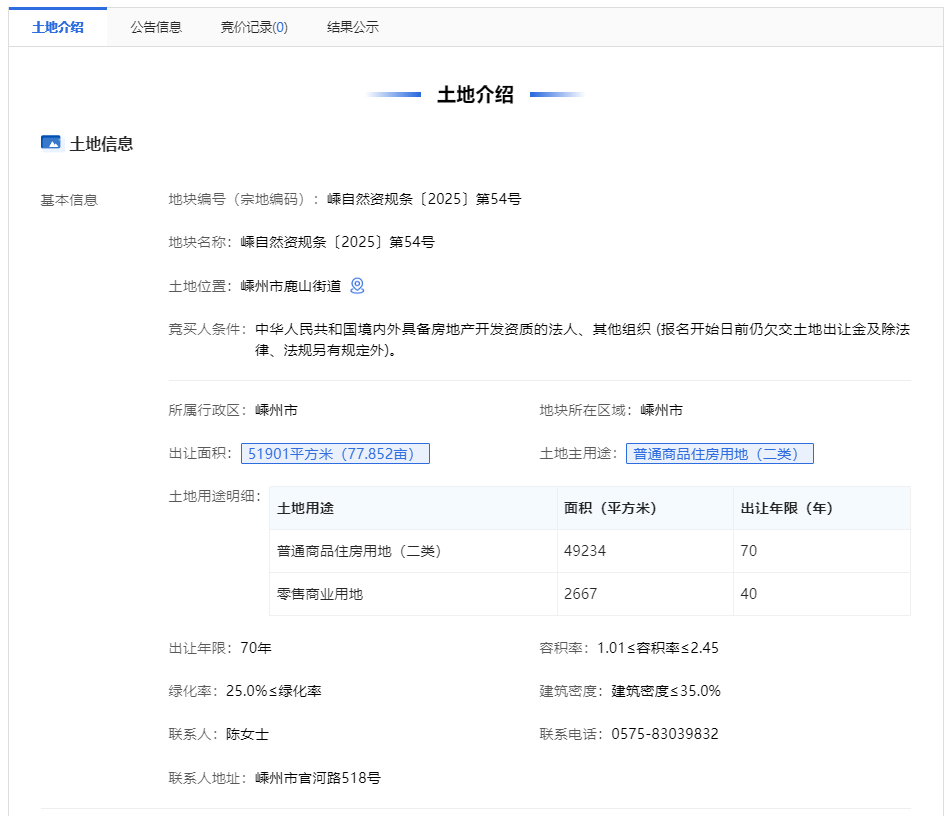951x816 pixels.
Task: Switch to the 土地介绍 tab
Action: click(x=58, y=27)
